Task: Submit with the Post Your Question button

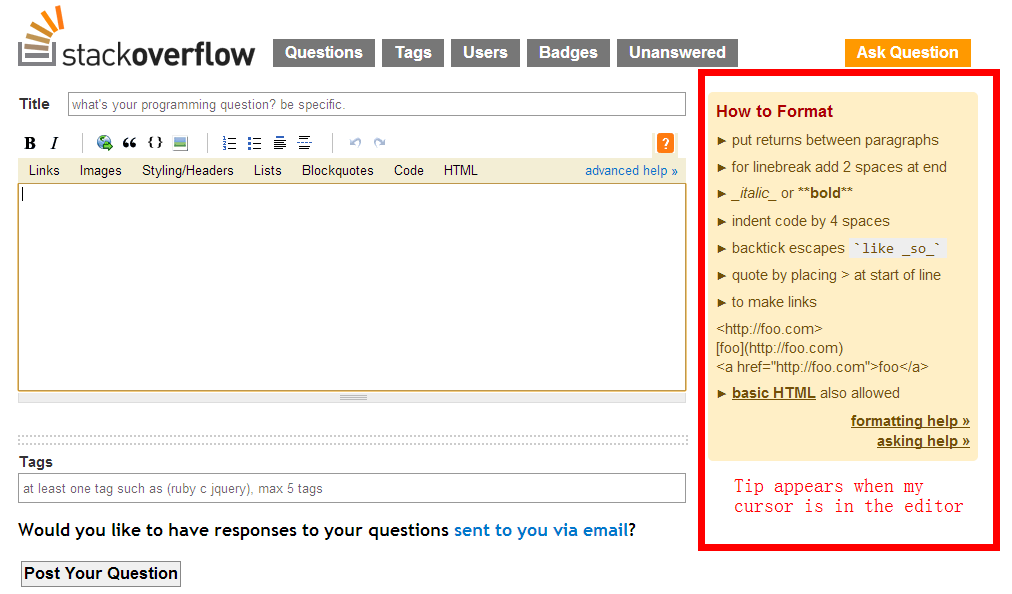Action: point(101,573)
